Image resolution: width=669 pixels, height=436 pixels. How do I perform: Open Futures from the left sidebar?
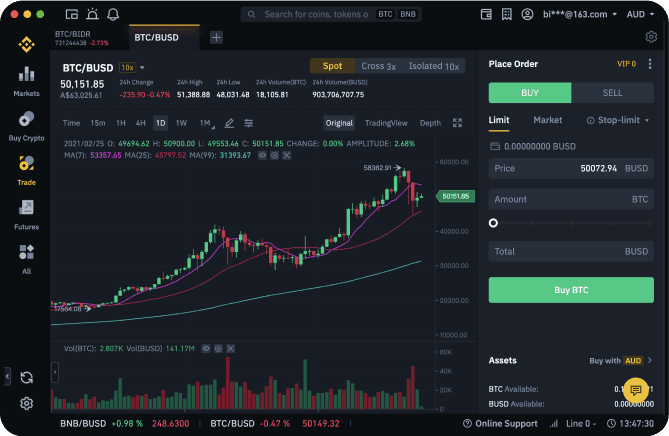pos(27,214)
